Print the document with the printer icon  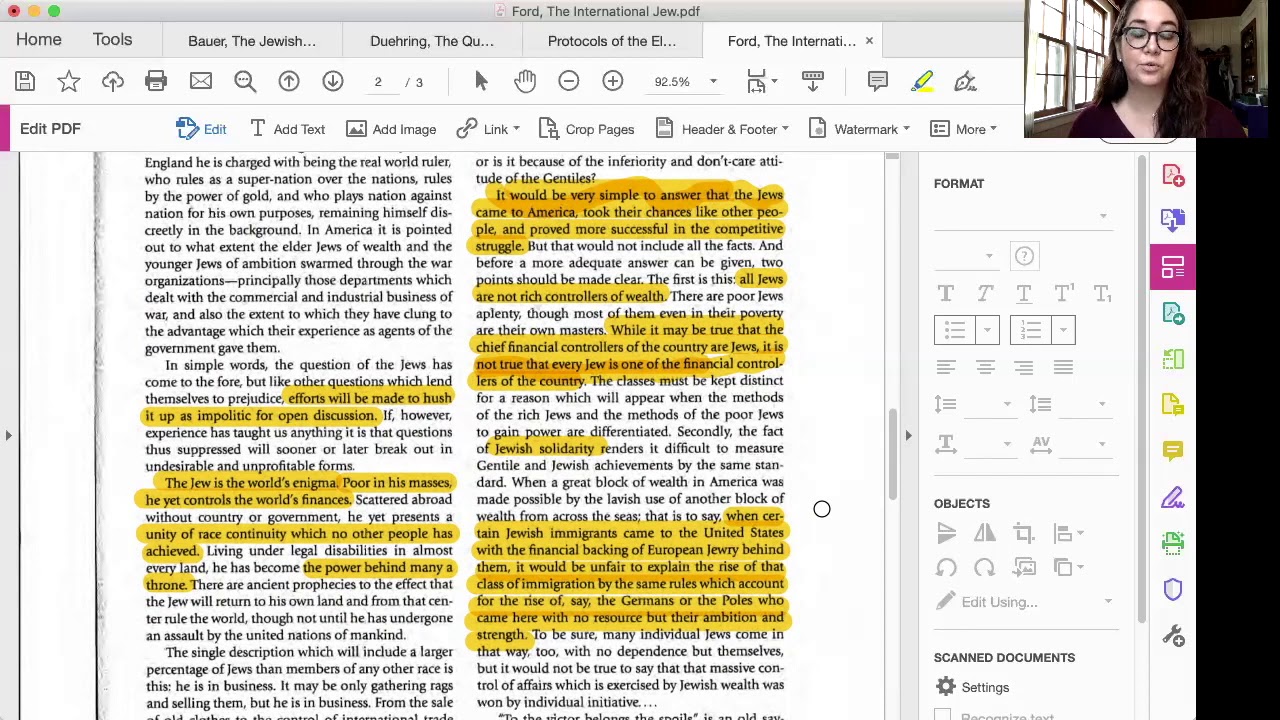click(156, 82)
